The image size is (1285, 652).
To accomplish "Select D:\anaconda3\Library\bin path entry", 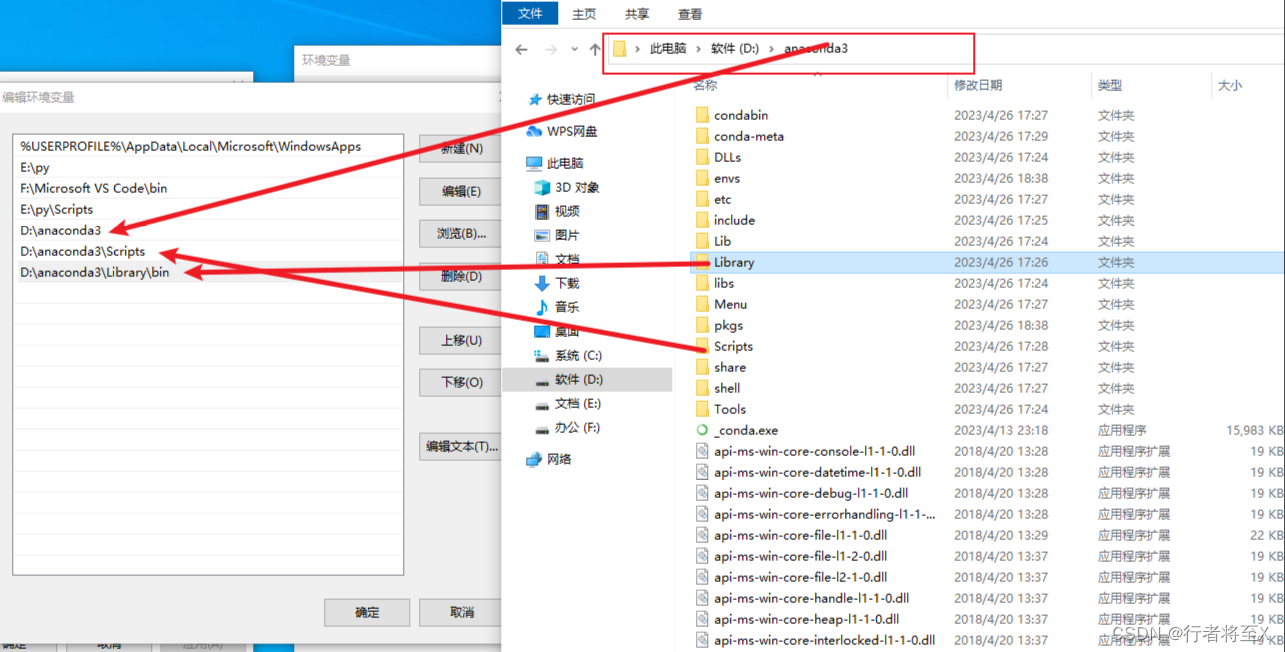I will coord(208,272).
